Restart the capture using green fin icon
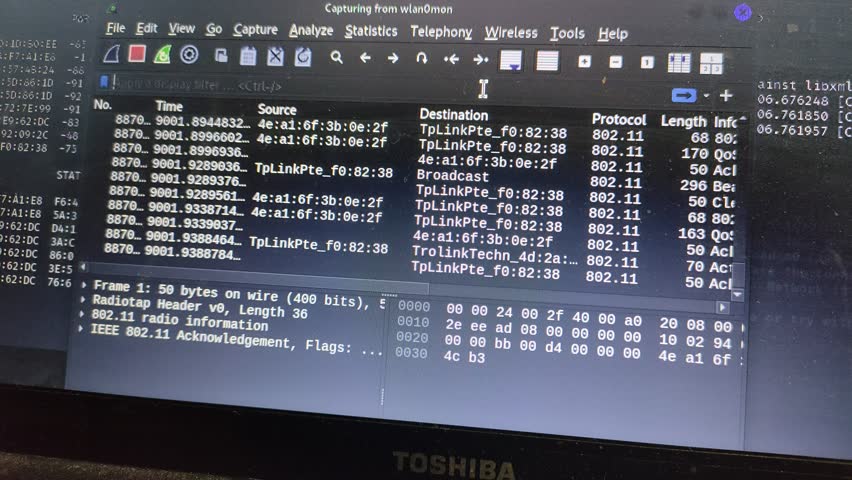The height and width of the screenshot is (480, 852). [x=162, y=54]
